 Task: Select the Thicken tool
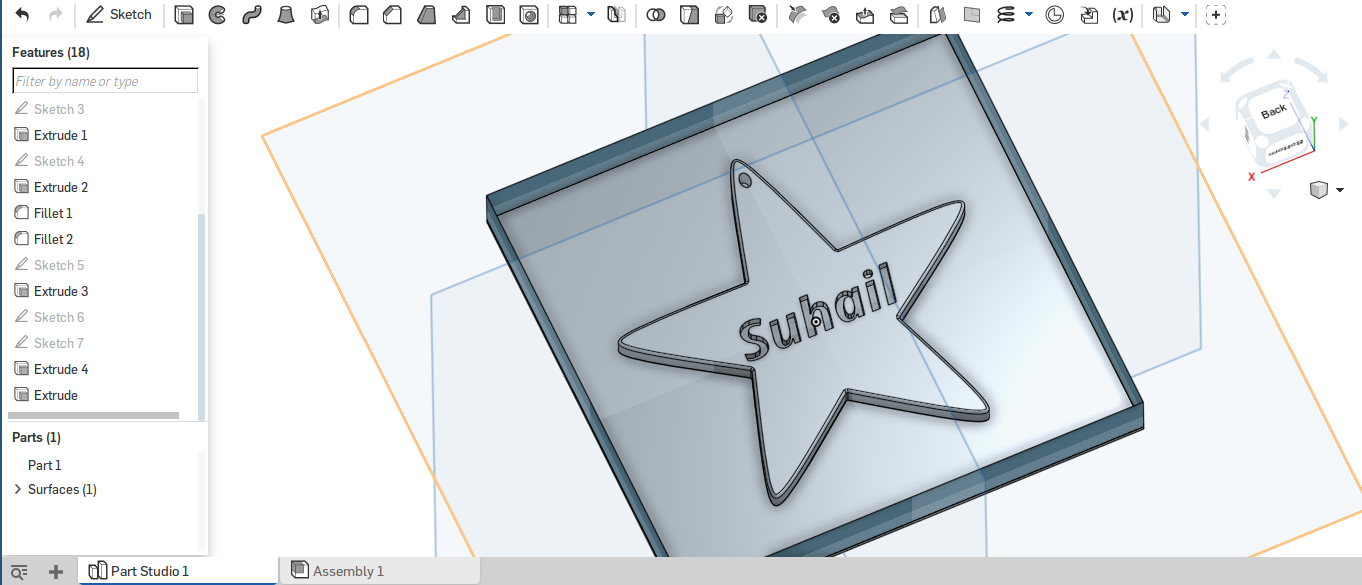pos(320,15)
